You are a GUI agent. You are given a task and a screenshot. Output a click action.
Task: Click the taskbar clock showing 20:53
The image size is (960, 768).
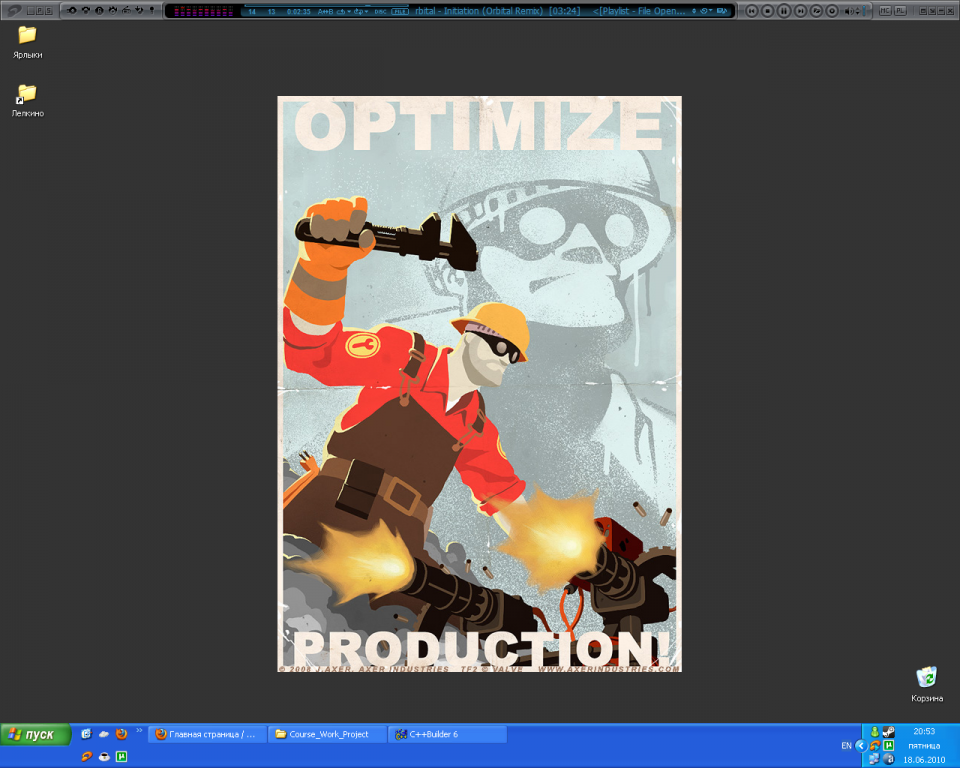pyautogui.click(x=924, y=731)
